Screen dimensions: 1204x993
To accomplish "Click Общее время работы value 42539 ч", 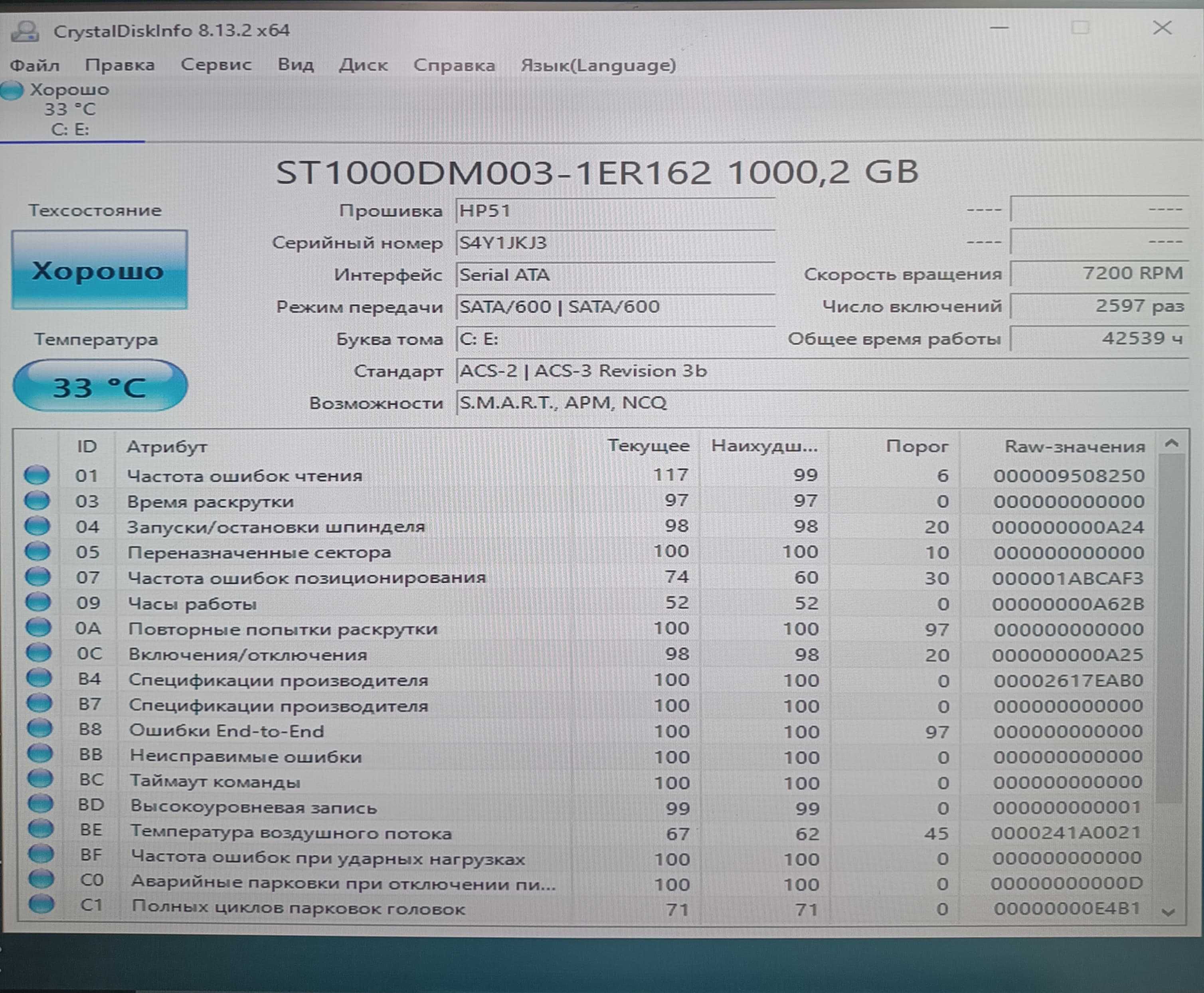I will click(1099, 338).
